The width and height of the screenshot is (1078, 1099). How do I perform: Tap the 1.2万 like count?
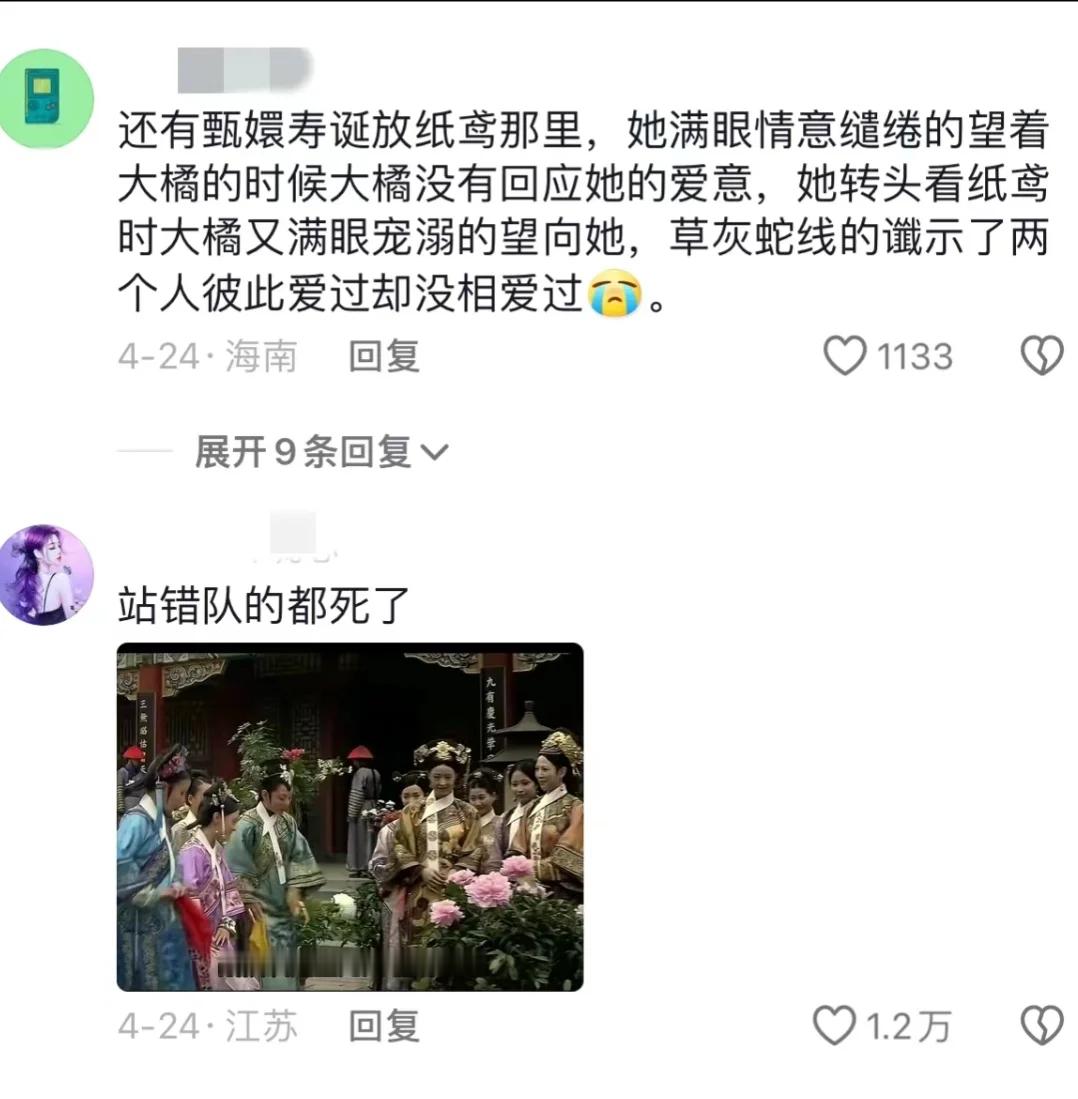click(909, 1026)
